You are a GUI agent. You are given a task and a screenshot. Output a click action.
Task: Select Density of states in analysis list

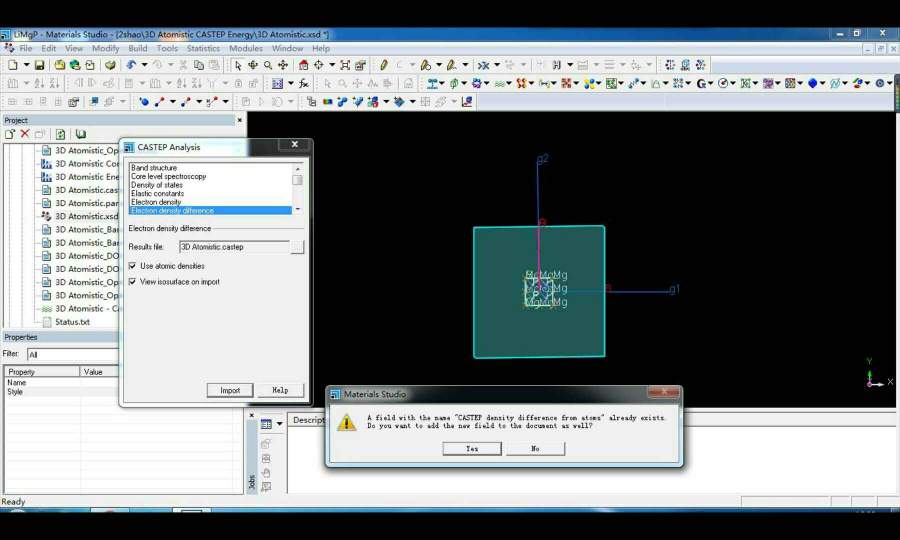pyautogui.click(x=157, y=185)
